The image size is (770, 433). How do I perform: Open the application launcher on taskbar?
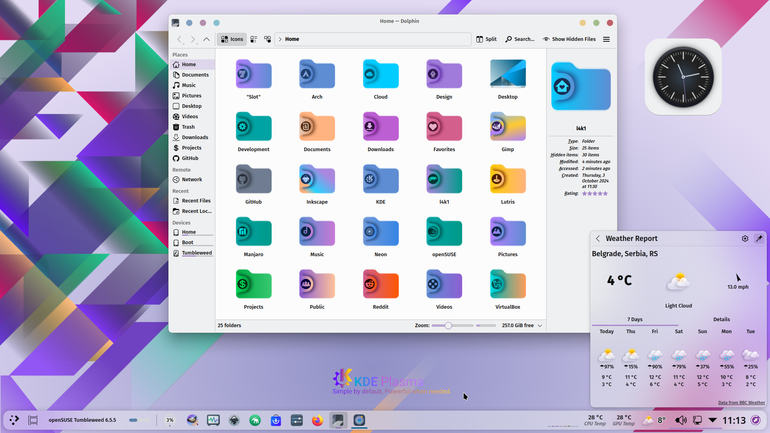point(14,420)
